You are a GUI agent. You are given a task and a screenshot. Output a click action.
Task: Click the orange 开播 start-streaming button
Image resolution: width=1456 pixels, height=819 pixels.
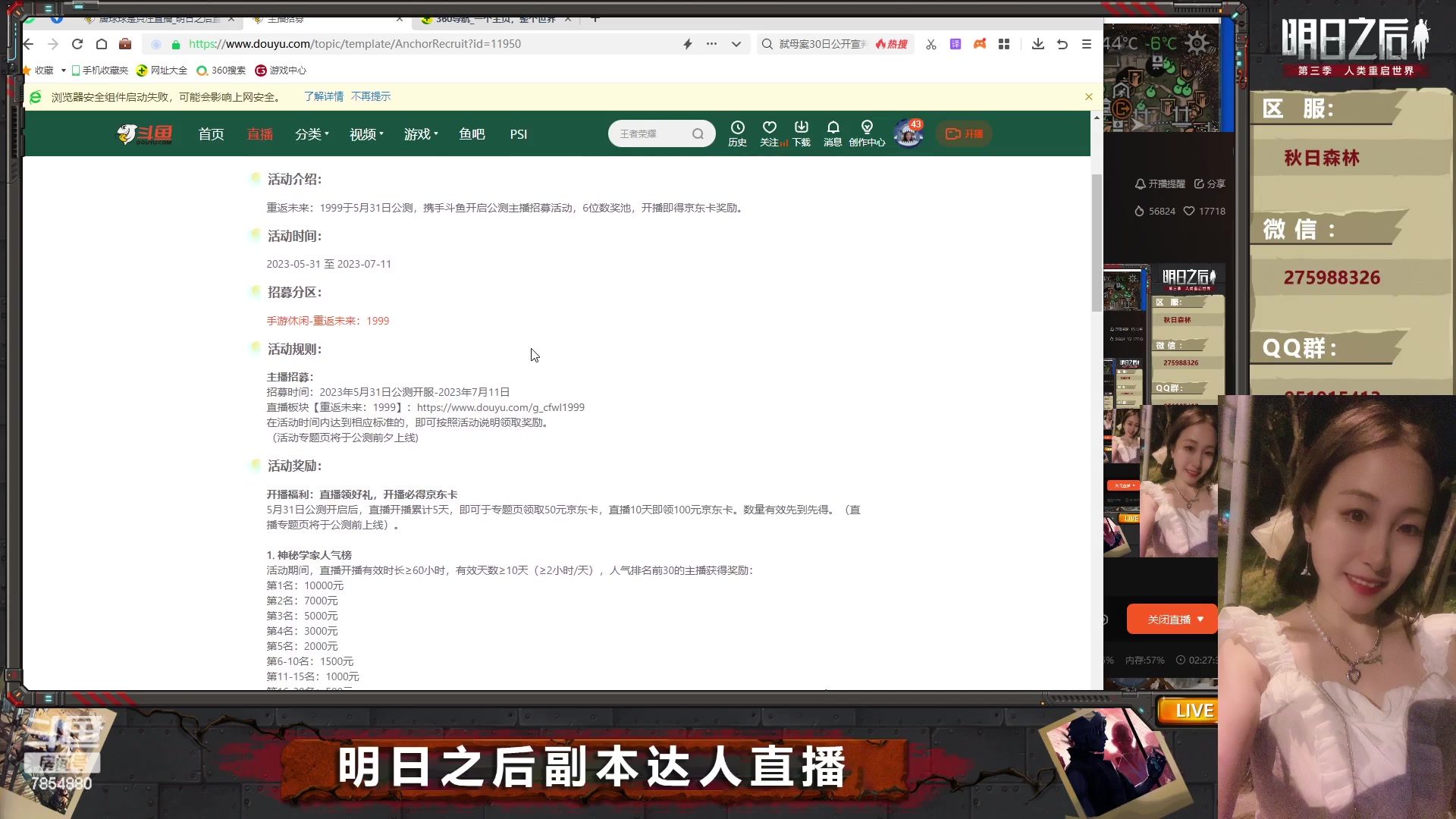(x=964, y=133)
